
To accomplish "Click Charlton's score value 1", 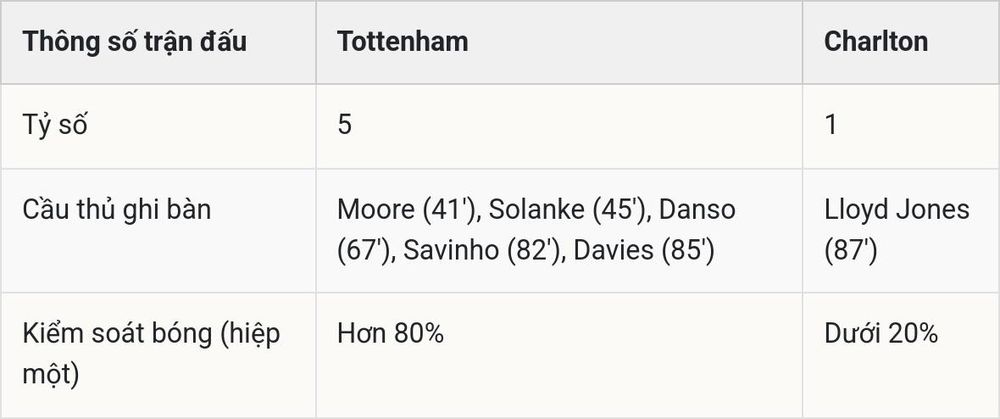I will (x=830, y=125).
